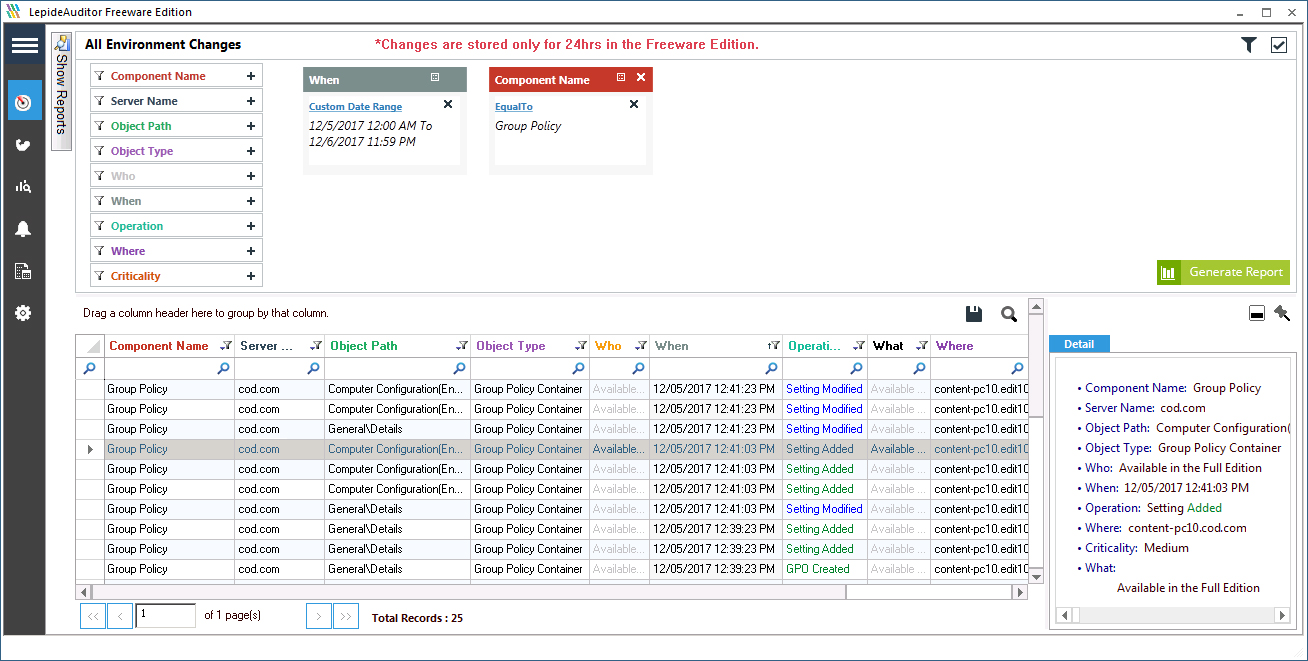Image resolution: width=1308 pixels, height=661 pixels.
Task: Click the row indicator arrow of selected row
Action: 90,449
